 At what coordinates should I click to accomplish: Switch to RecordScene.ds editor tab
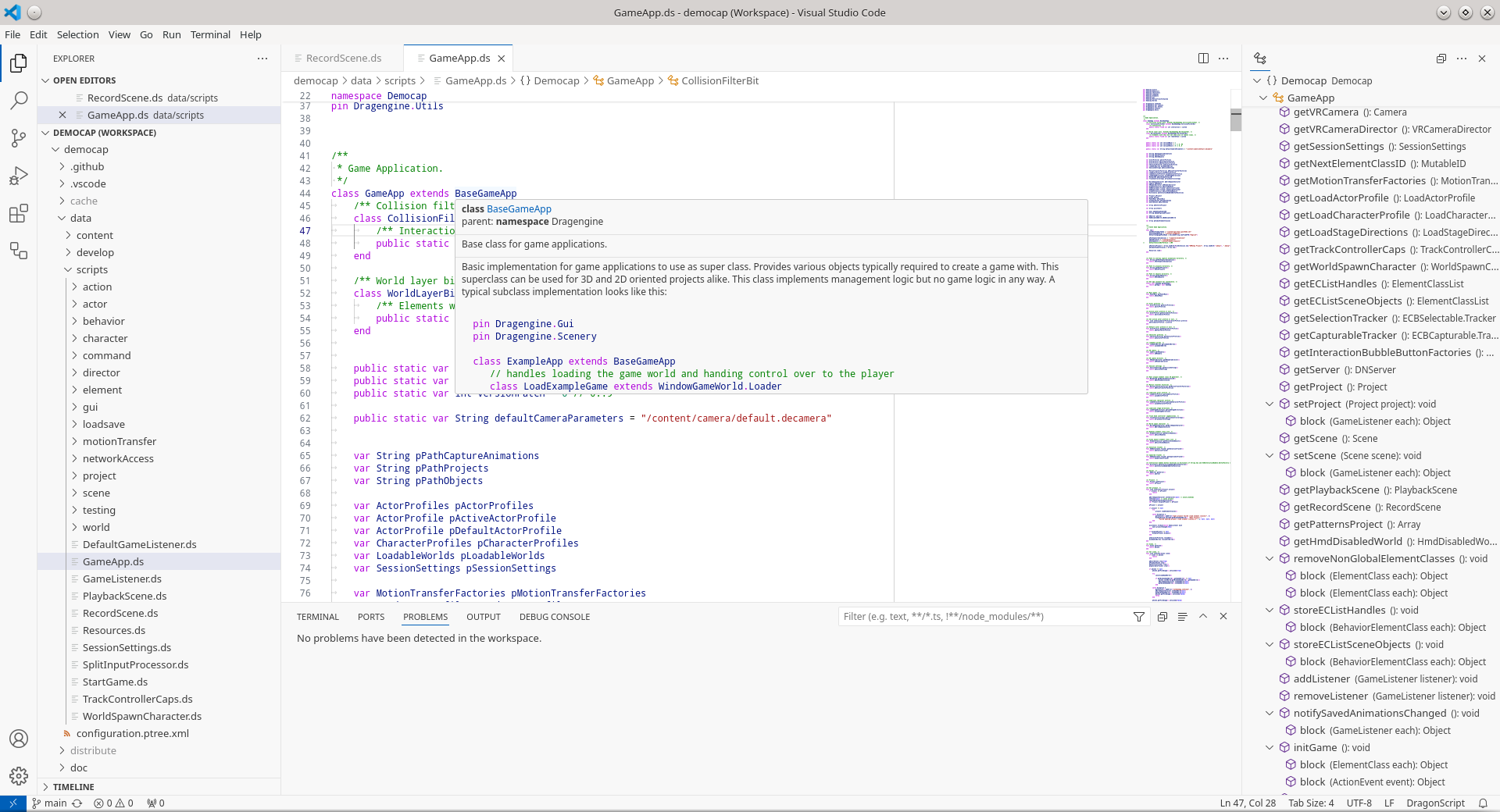point(343,59)
